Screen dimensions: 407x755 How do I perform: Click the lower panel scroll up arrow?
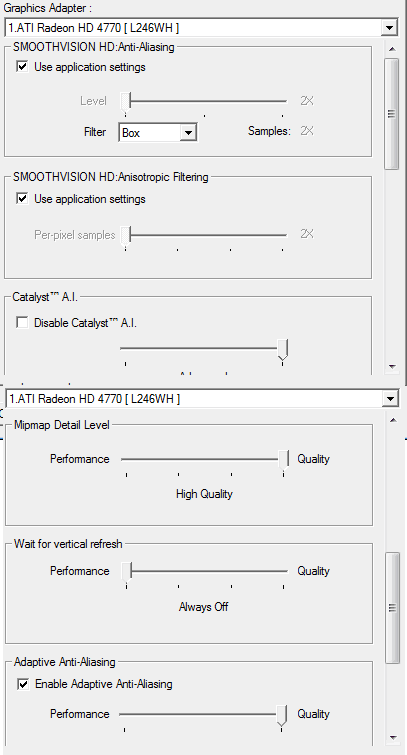(x=393, y=420)
